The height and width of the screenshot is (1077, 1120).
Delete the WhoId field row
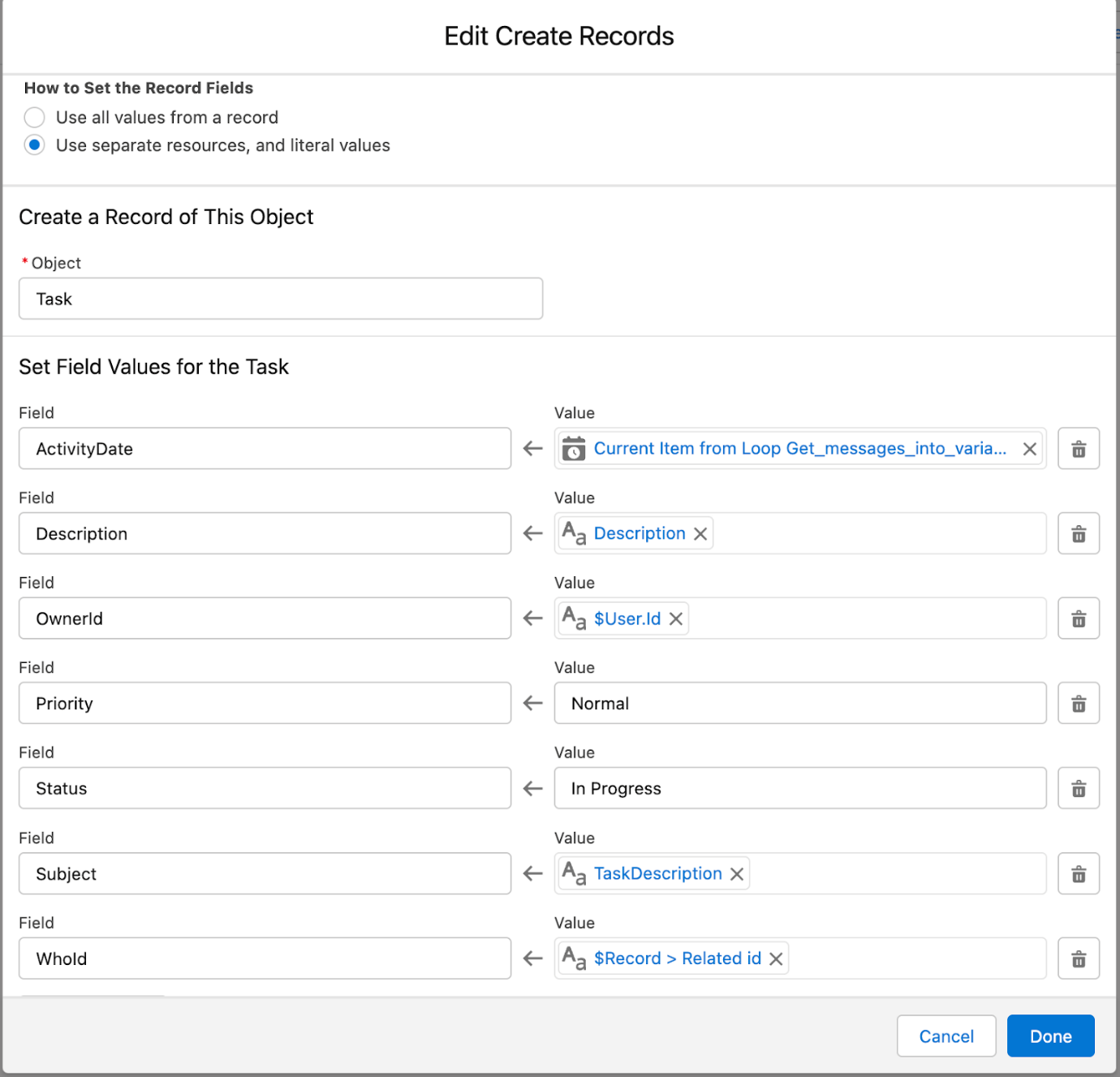1079,959
